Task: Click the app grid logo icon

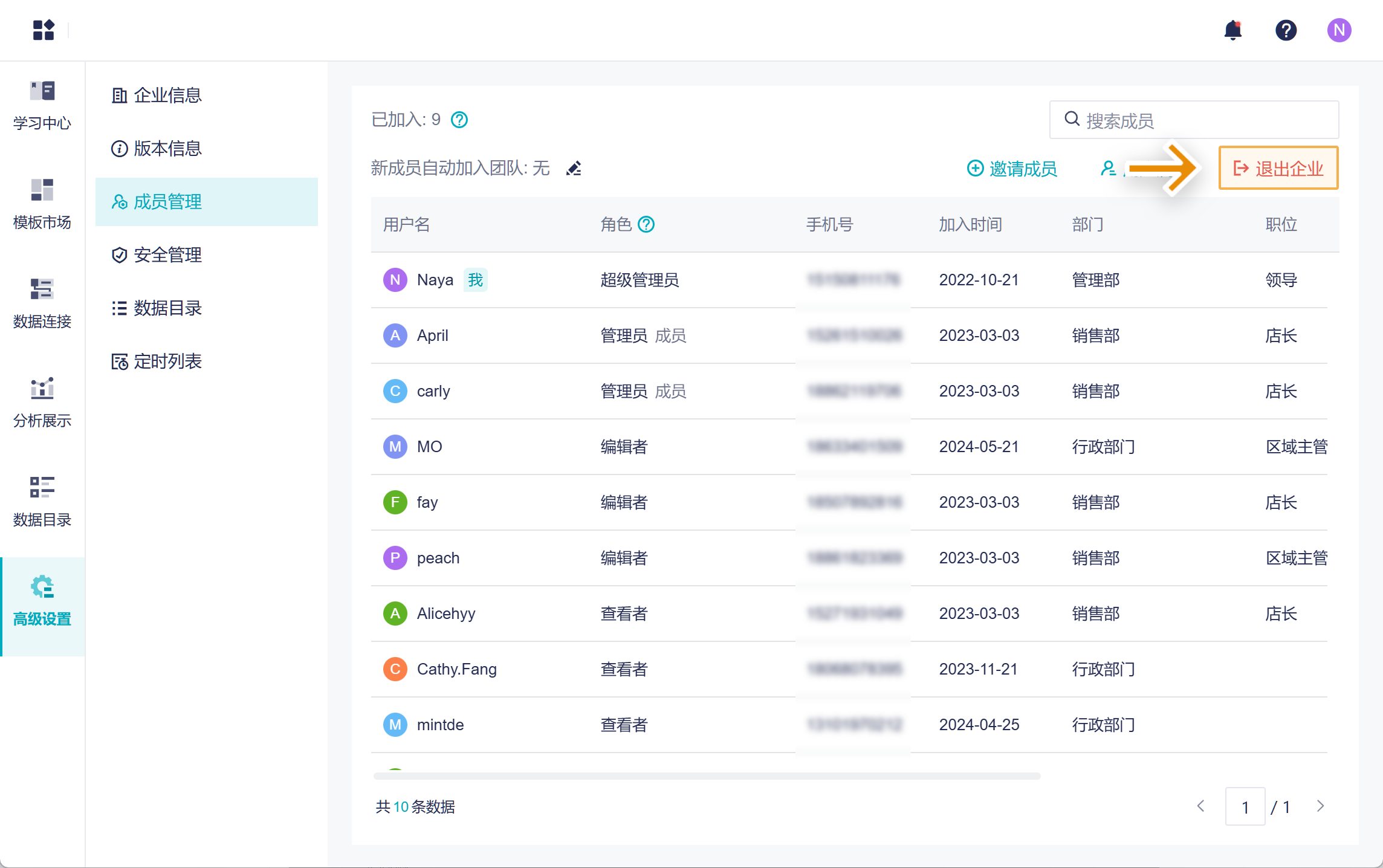Action: pyautogui.click(x=44, y=30)
